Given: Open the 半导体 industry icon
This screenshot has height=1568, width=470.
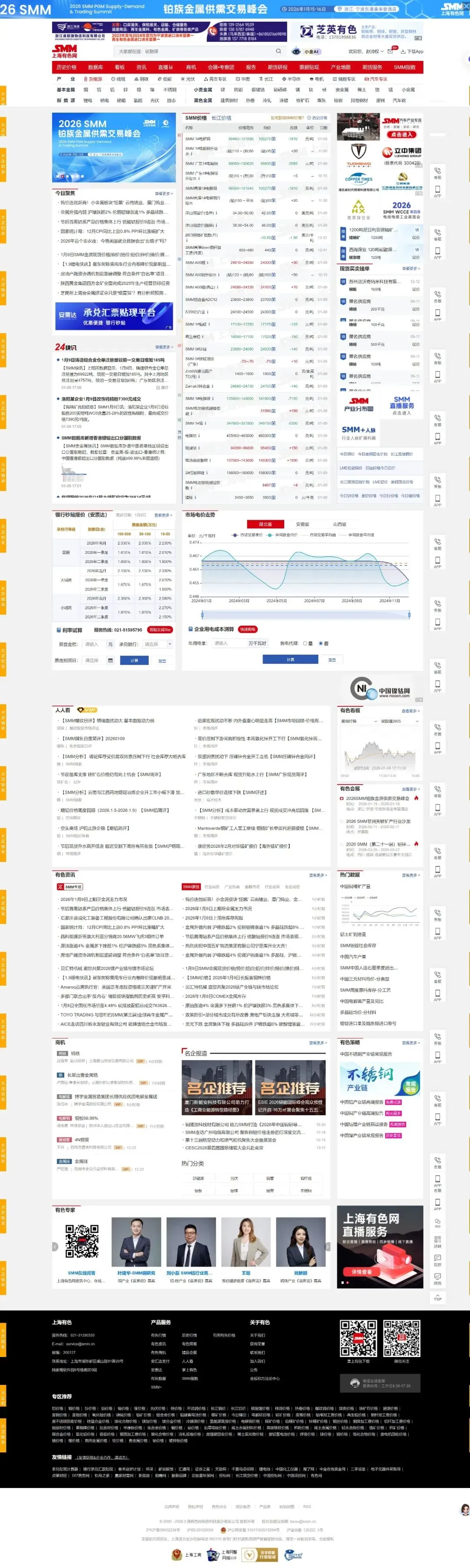Looking at the screenshot, I should [x=284, y=79].
